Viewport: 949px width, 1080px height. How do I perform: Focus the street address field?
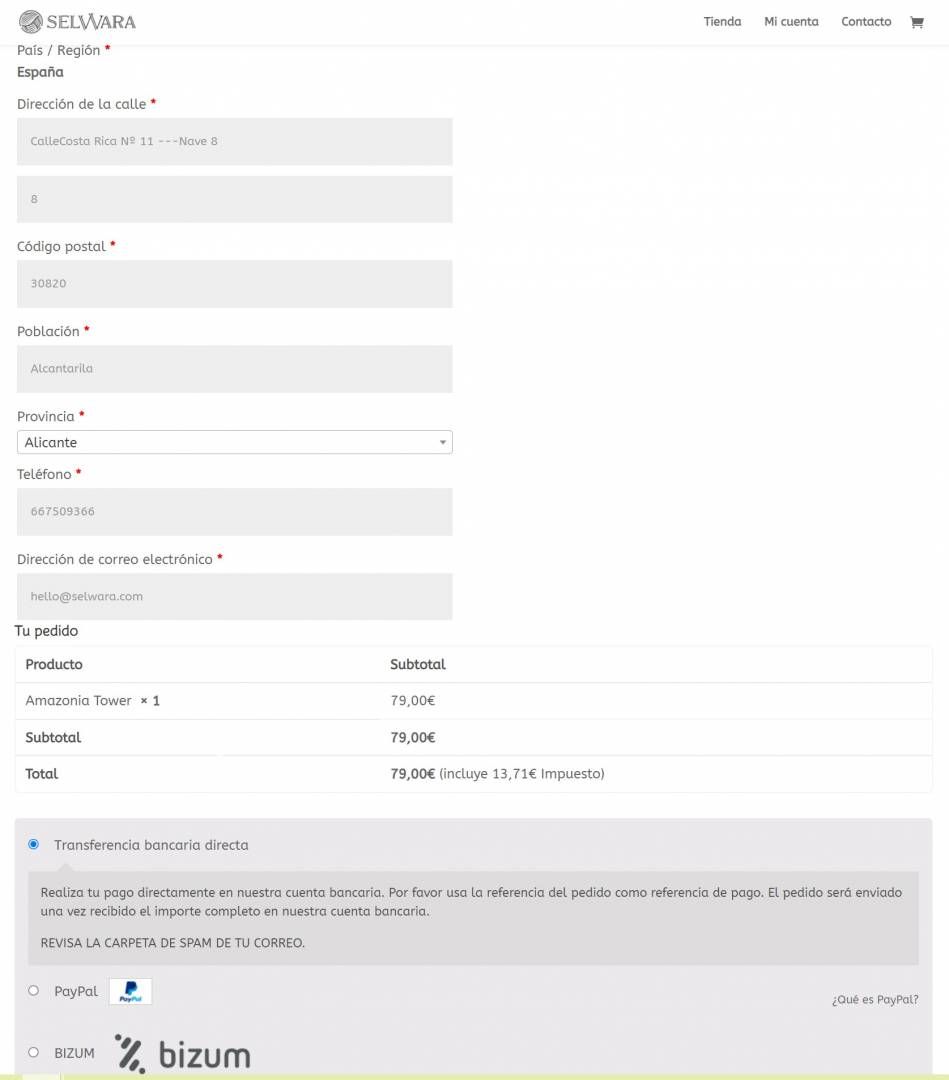(235, 141)
